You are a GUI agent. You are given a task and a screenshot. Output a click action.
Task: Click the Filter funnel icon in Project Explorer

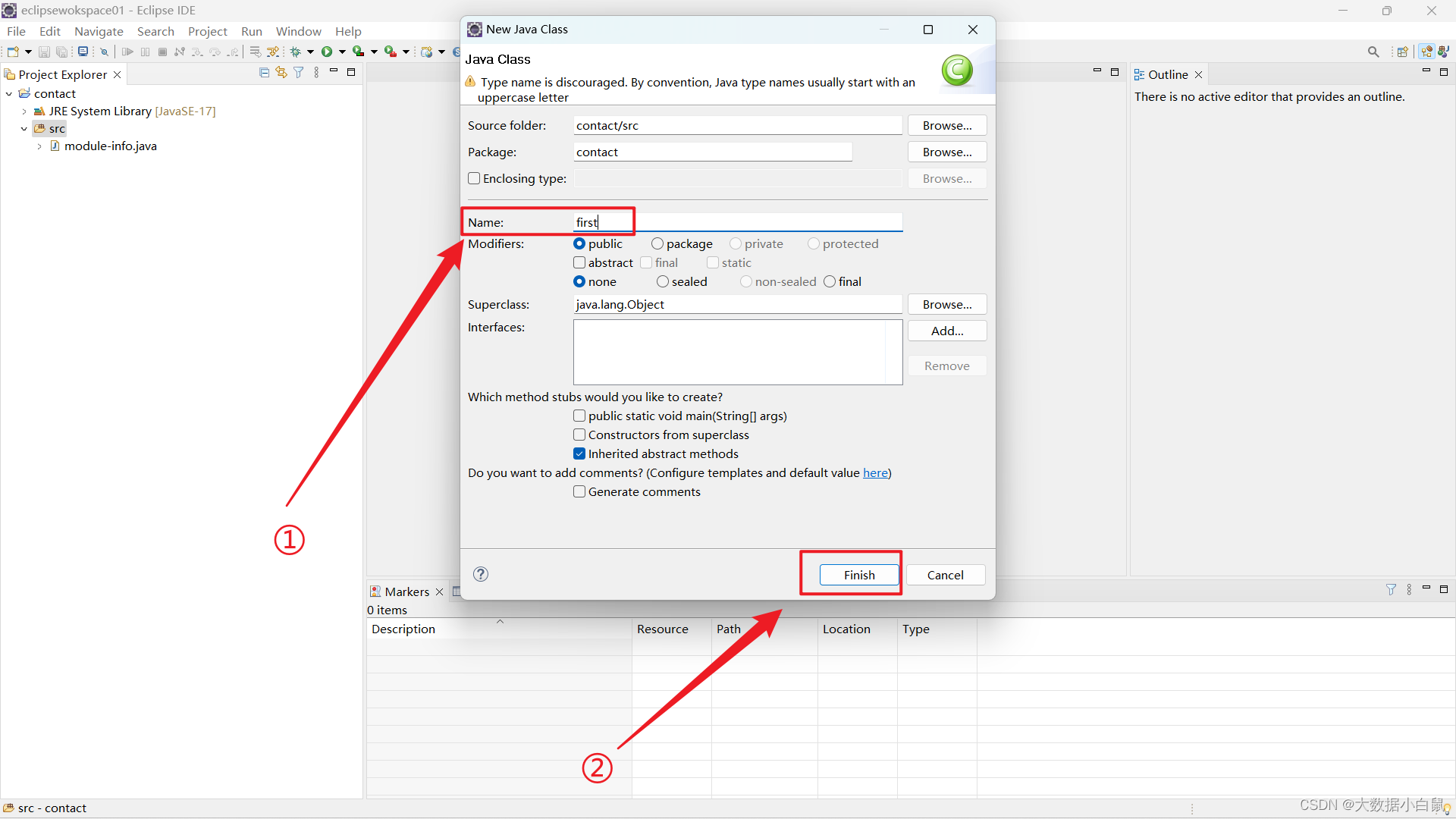(299, 73)
